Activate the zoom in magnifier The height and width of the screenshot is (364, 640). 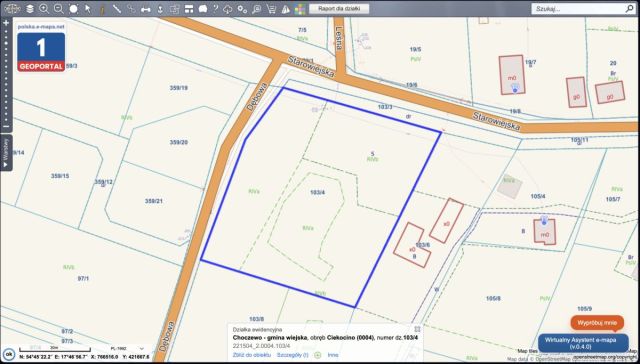click(44, 9)
